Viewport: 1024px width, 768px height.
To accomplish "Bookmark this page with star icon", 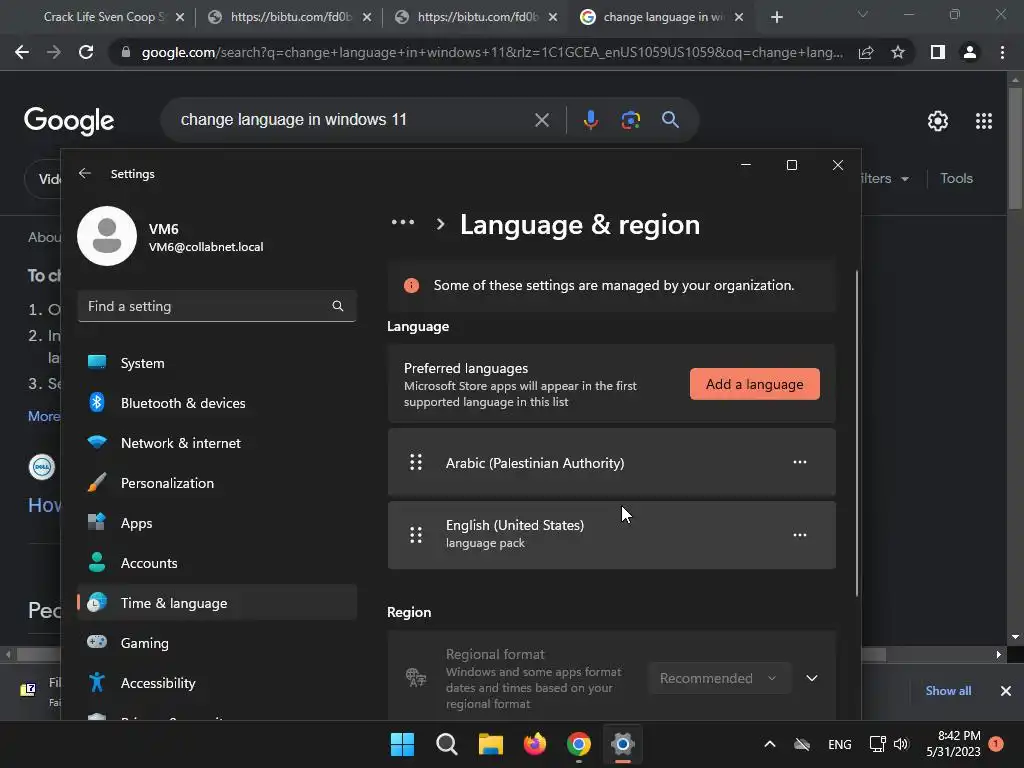I will point(898,52).
